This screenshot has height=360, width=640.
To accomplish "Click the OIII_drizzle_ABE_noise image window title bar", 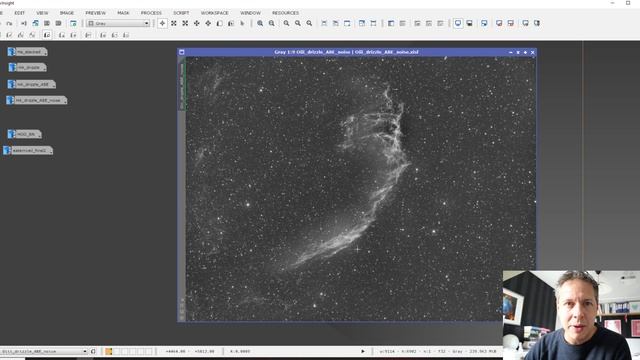I will 346,52.
